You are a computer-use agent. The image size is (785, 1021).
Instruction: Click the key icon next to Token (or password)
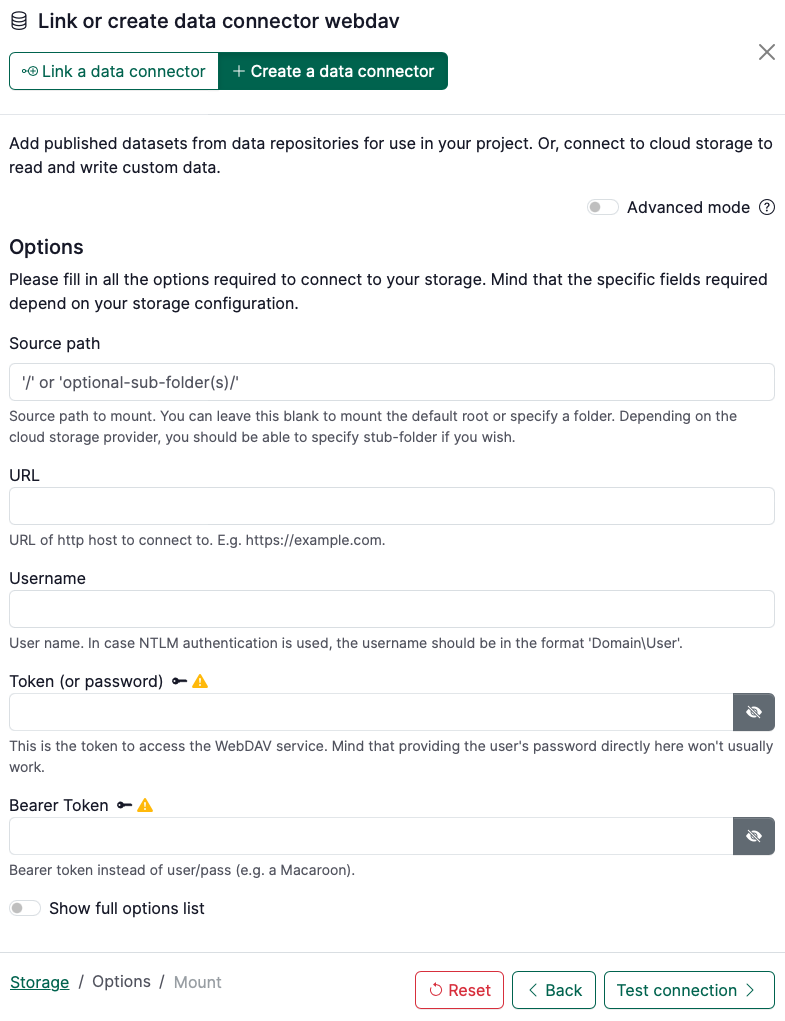coord(180,681)
